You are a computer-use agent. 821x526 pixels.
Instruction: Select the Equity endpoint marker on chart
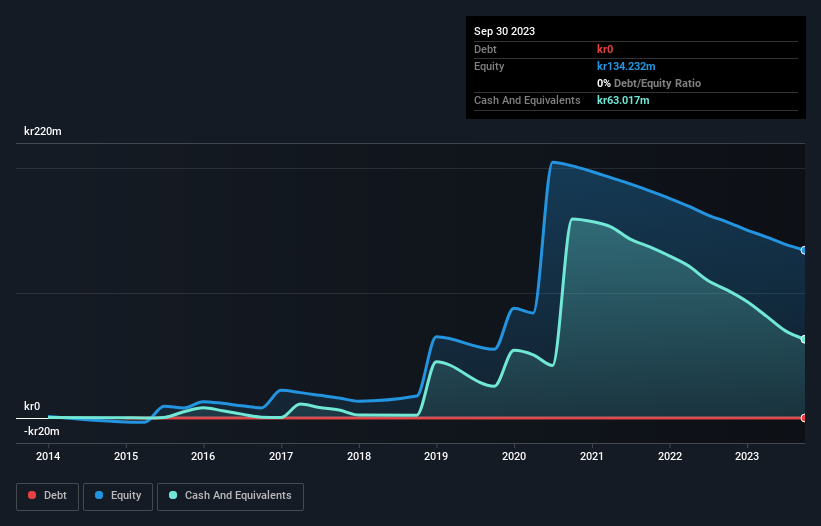coord(804,251)
